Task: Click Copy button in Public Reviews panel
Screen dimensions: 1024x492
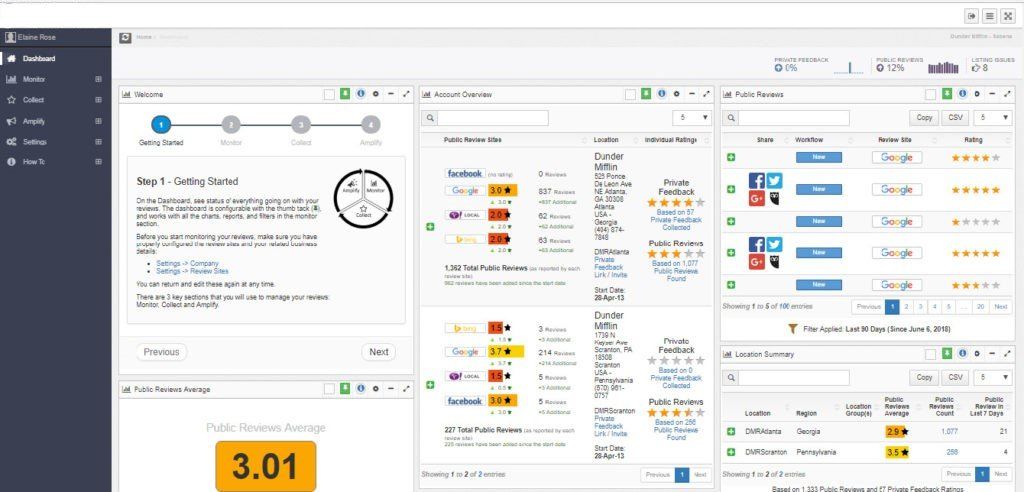Action: point(924,118)
